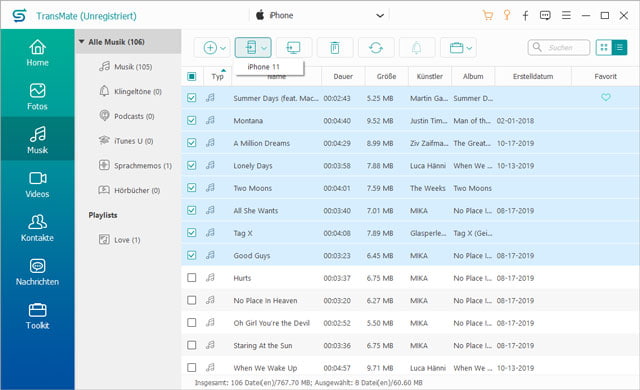640x390 pixels.
Task: Expand the add plus button dropdown arrow
Action: 223,48
